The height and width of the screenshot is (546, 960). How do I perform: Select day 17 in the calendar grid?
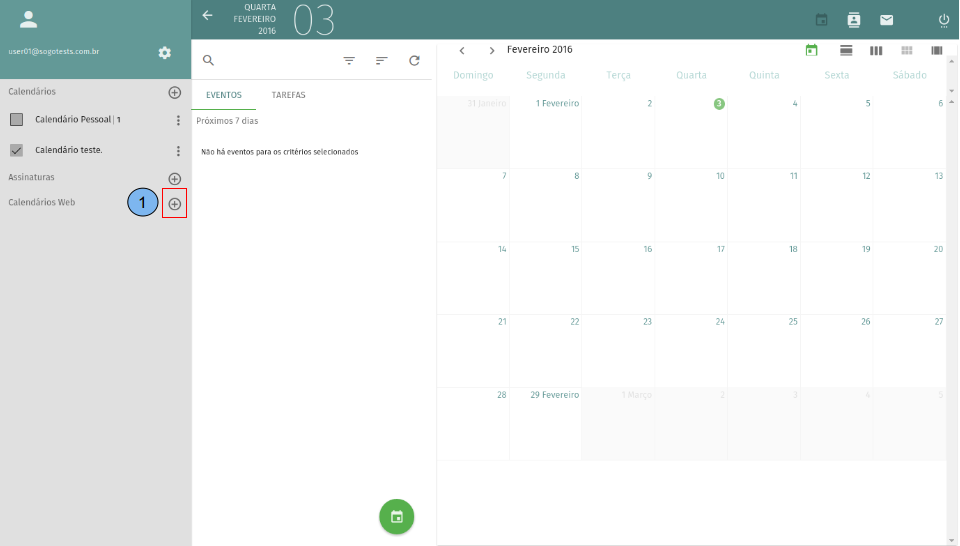point(691,277)
